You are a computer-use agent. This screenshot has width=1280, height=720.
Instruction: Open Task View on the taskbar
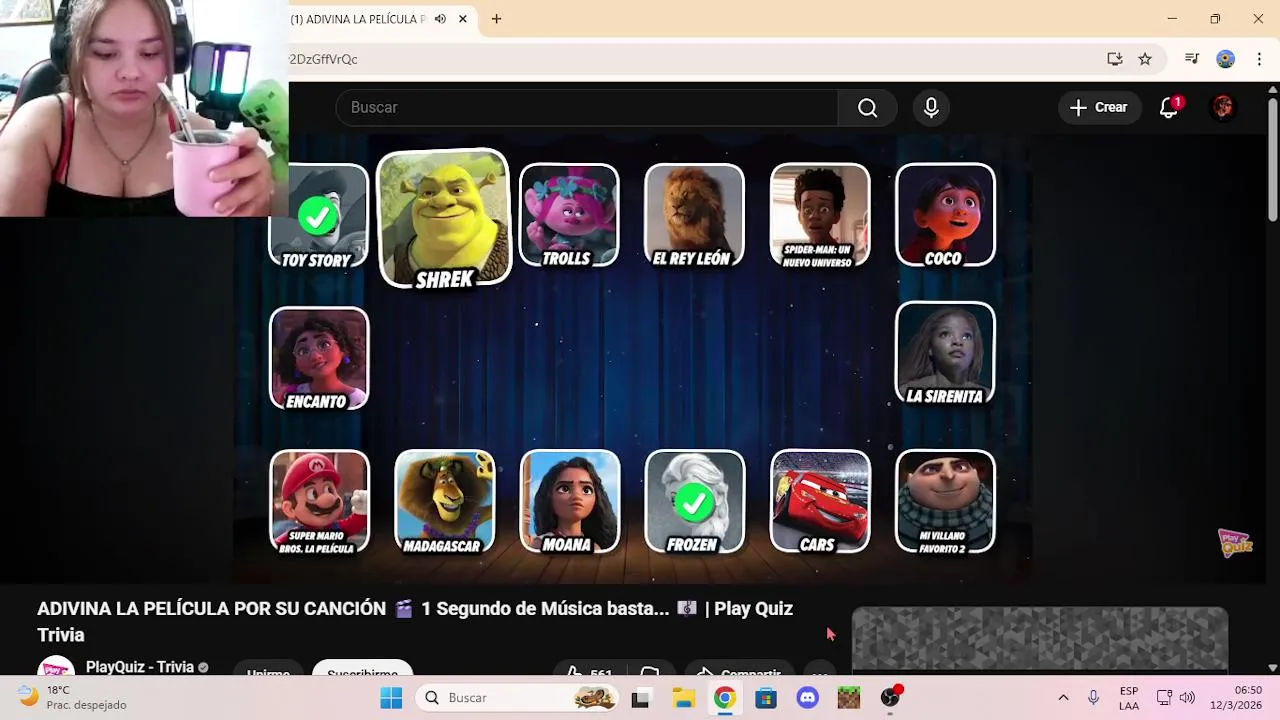pos(640,697)
